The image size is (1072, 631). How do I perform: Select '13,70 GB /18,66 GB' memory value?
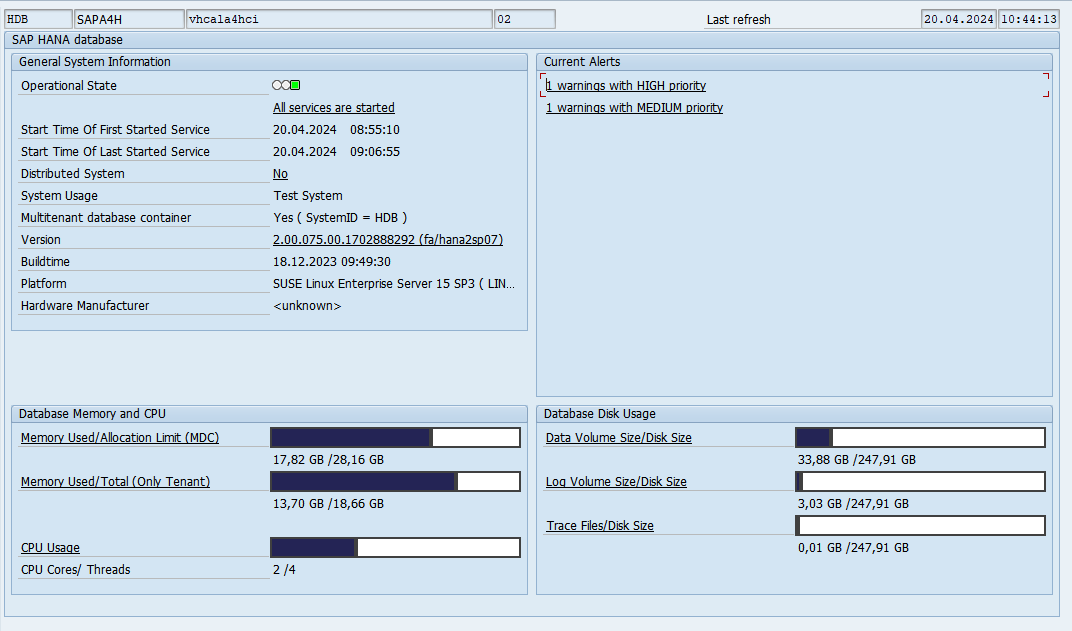[328, 504]
